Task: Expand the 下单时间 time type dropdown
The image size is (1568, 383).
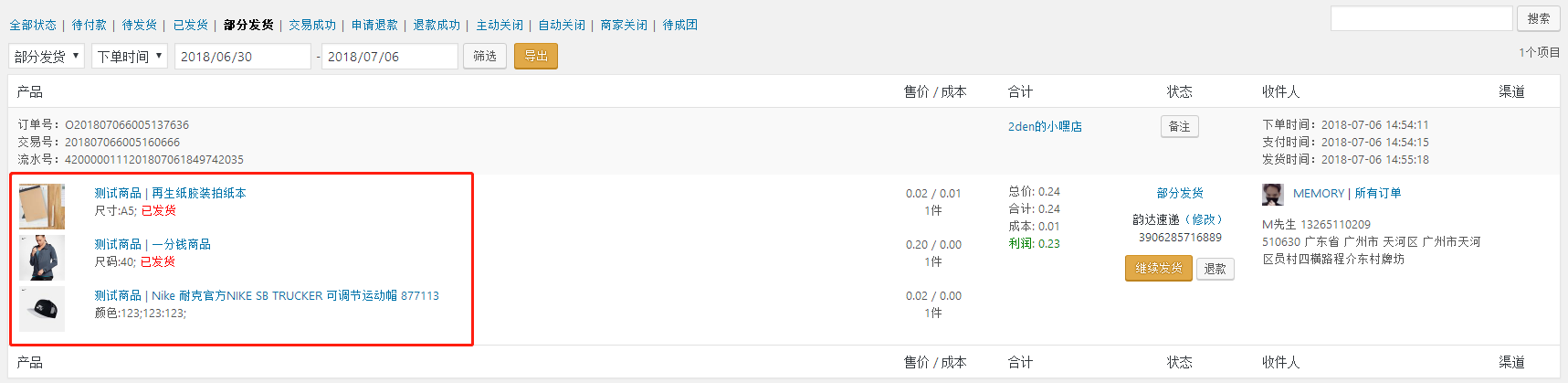Action: click(130, 57)
